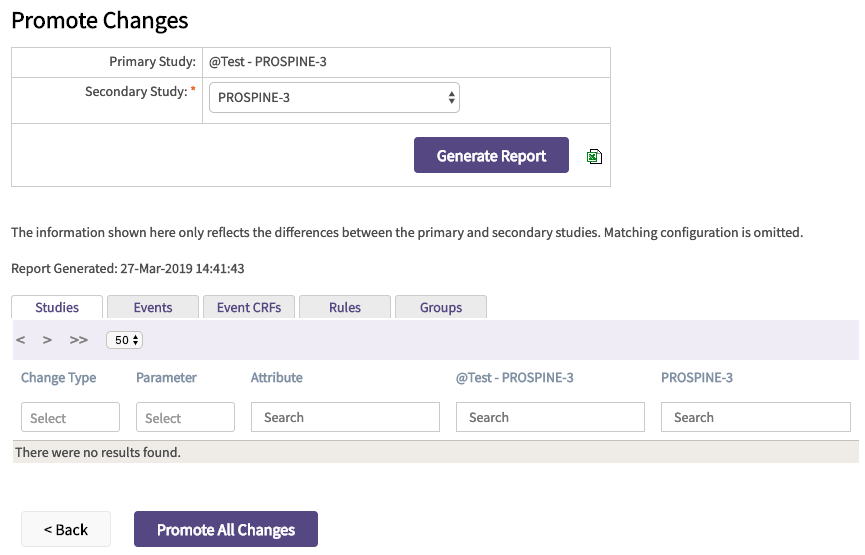Switch to the Events tab
The height and width of the screenshot is (555, 865).
coord(153,307)
